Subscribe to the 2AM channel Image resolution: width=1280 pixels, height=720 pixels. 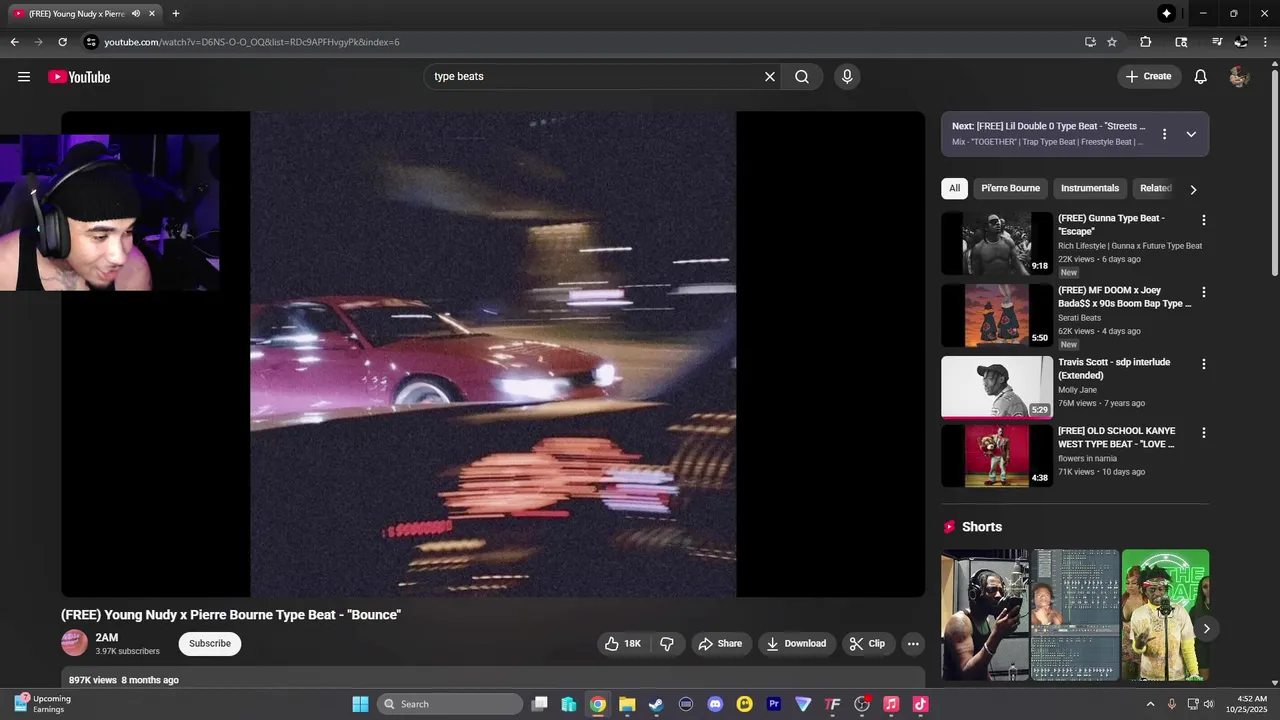click(x=210, y=644)
